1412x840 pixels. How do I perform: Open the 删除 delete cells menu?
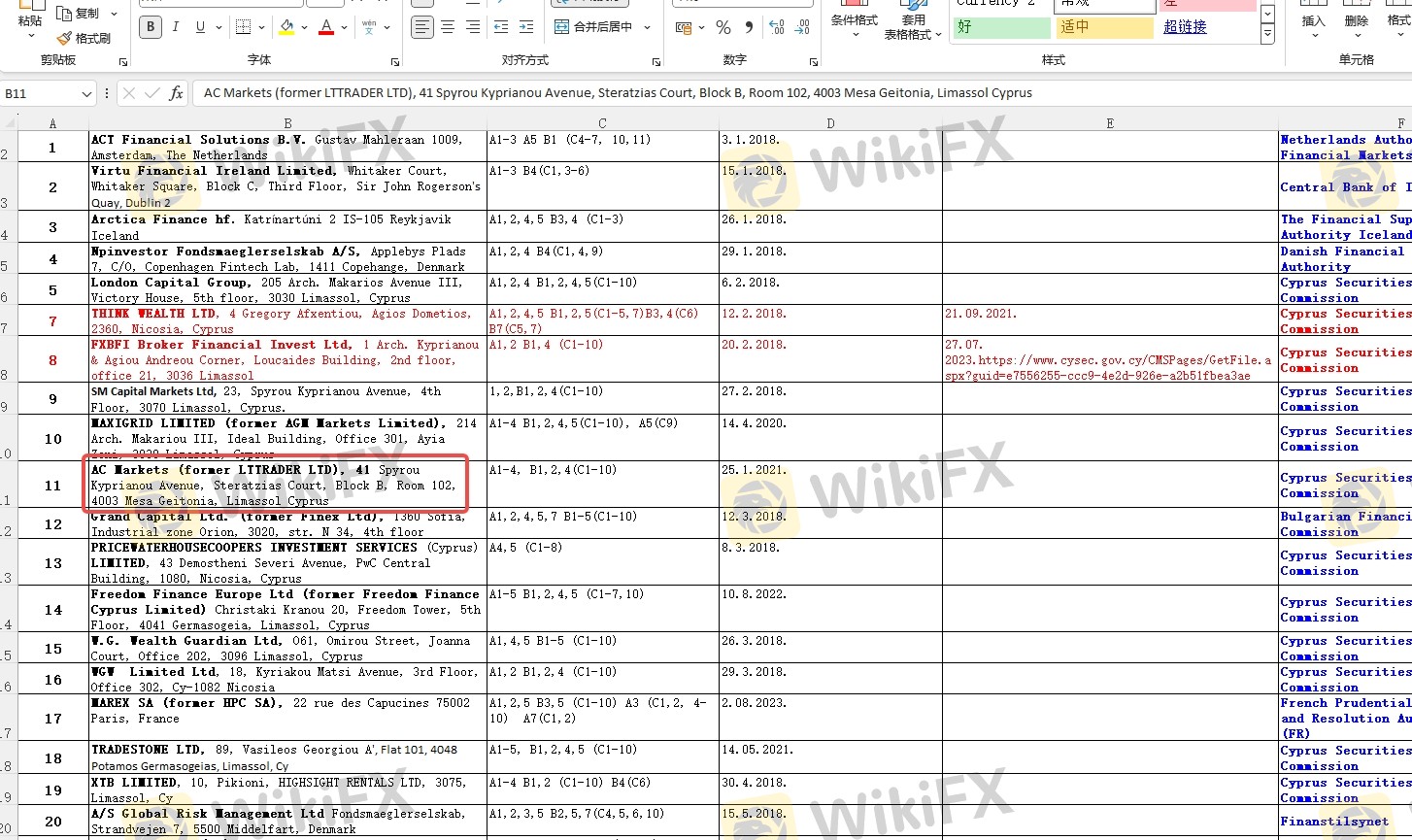click(1357, 20)
